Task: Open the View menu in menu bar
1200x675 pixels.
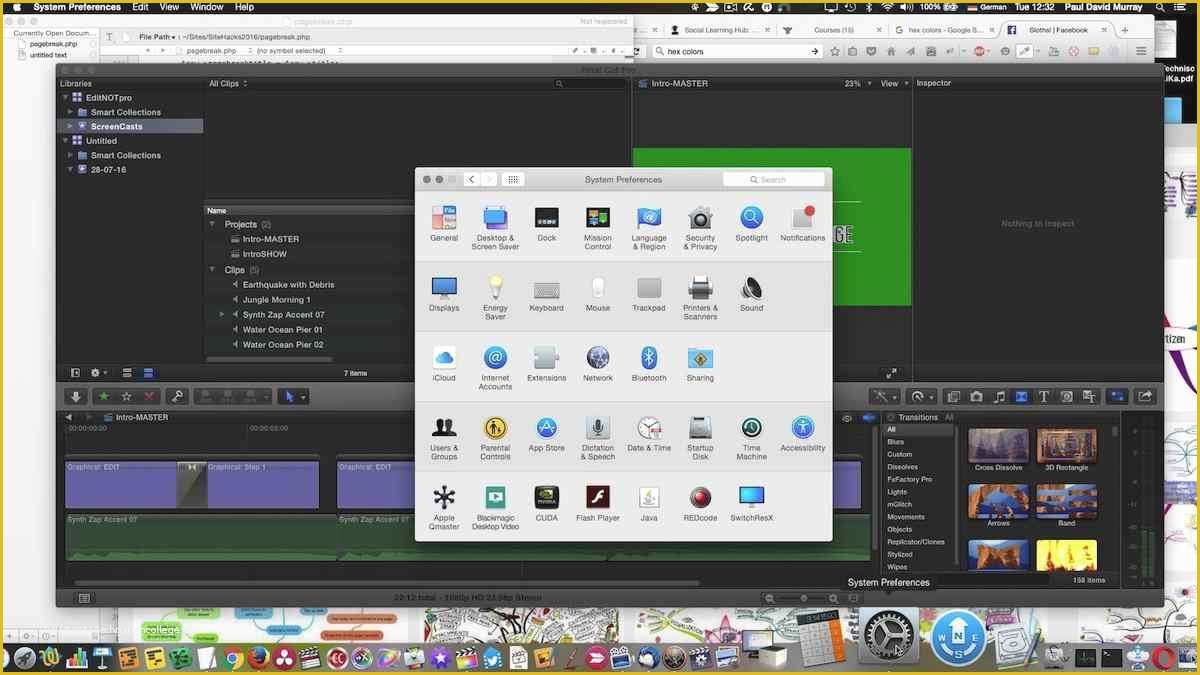Action: tap(170, 7)
